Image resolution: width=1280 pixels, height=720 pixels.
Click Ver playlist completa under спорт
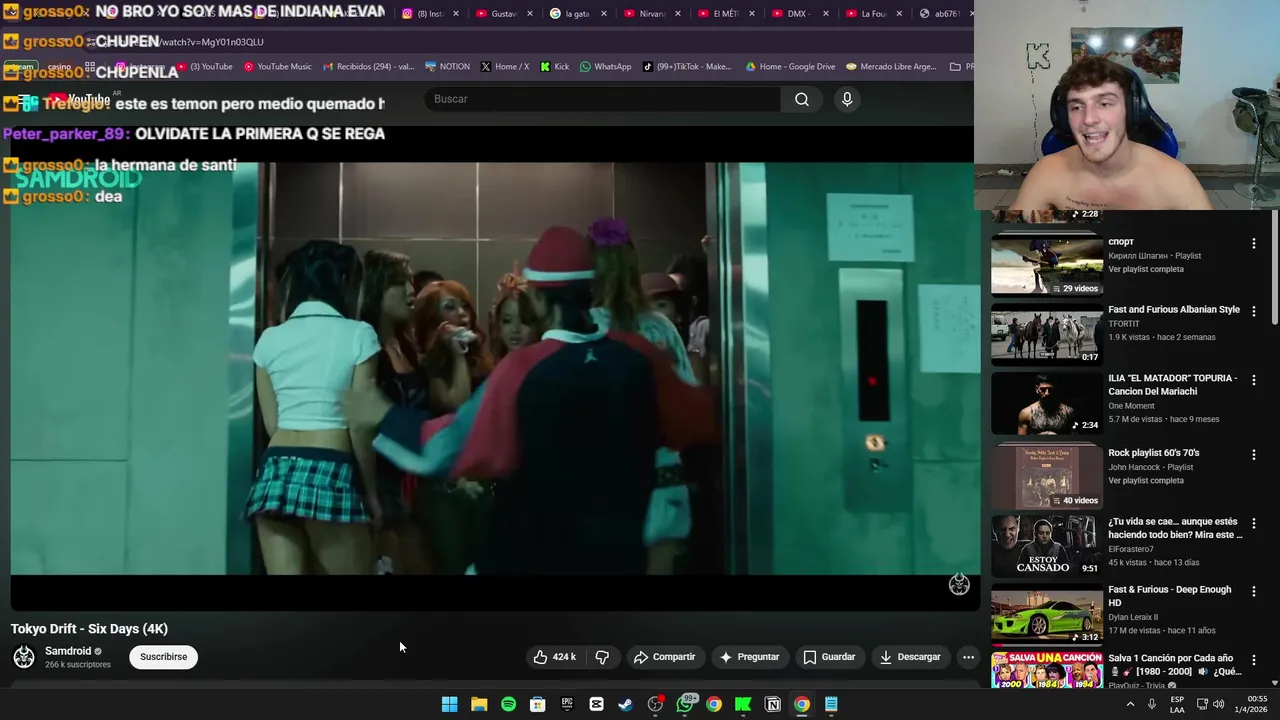coord(1145,269)
